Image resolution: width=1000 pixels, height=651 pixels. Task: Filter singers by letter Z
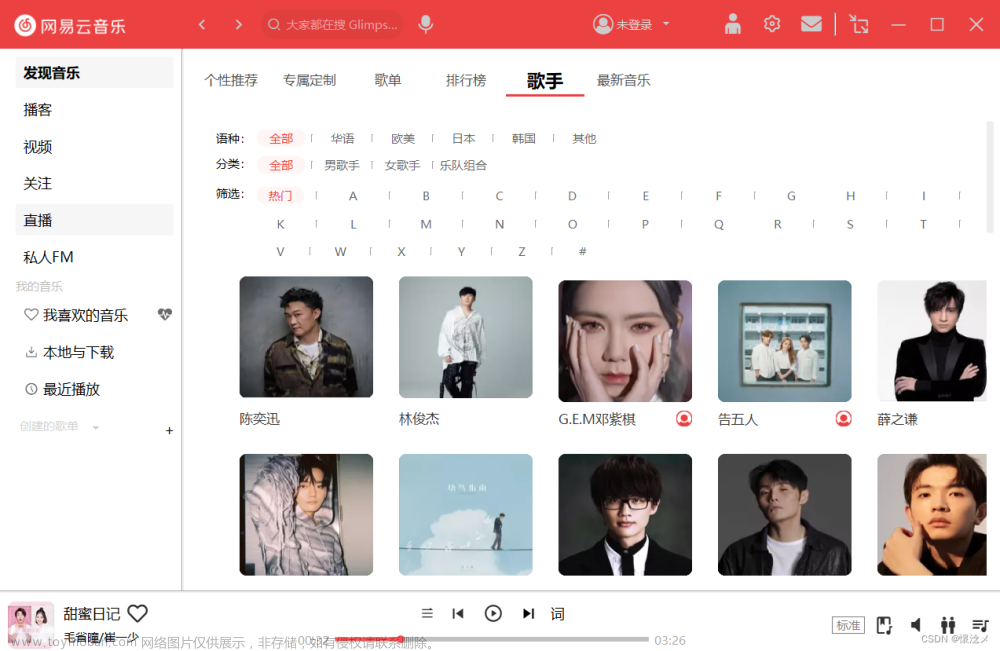[x=522, y=251]
